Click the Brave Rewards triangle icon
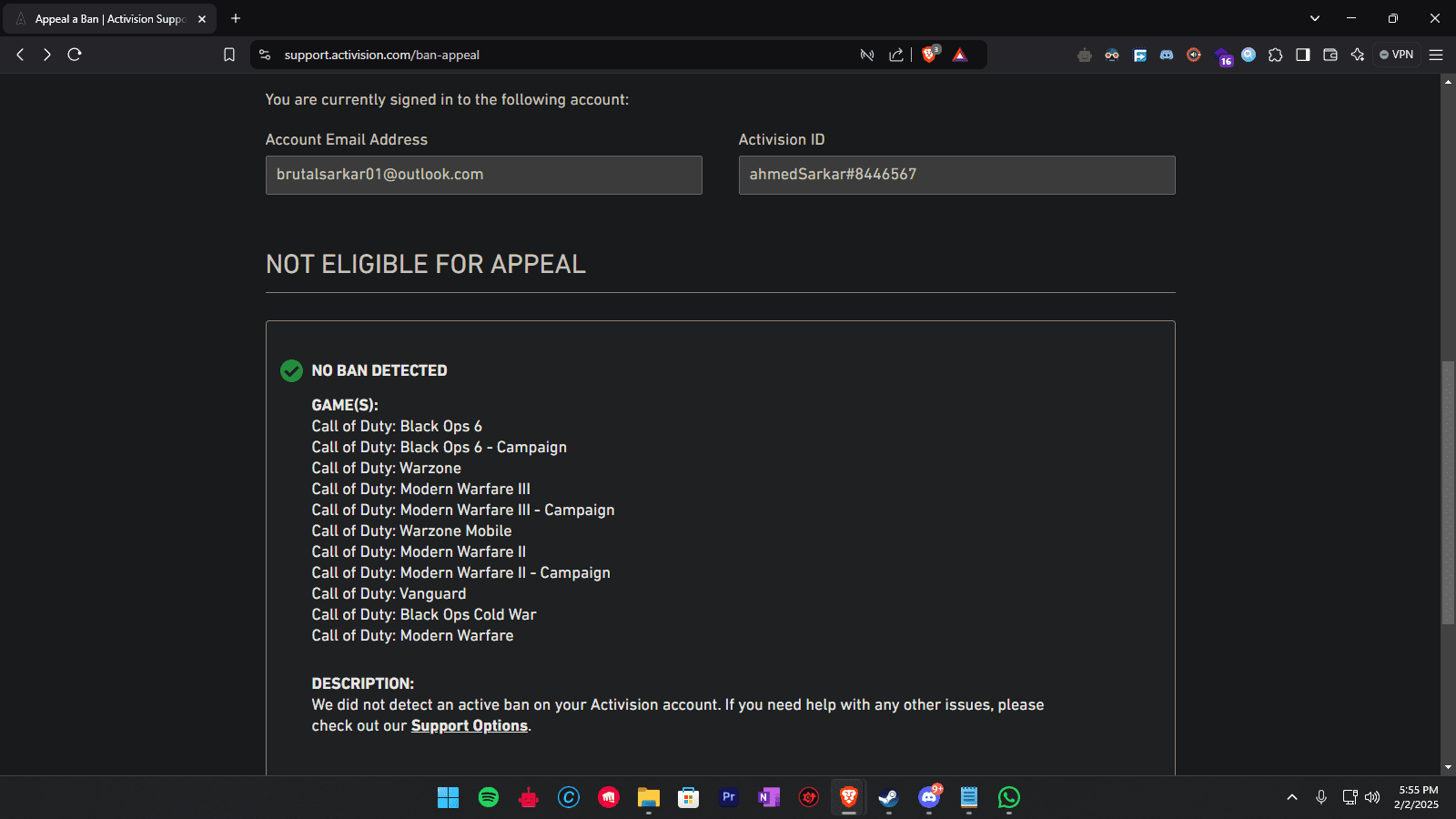The height and width of the screenshot is (819, 1456). pos(959,55)
